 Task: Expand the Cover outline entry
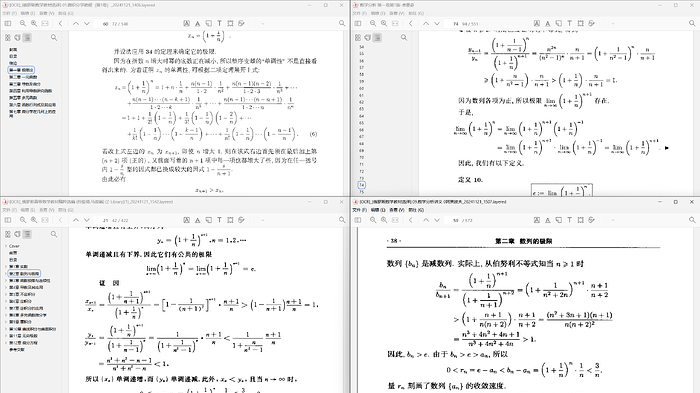(x=6, y=246)
